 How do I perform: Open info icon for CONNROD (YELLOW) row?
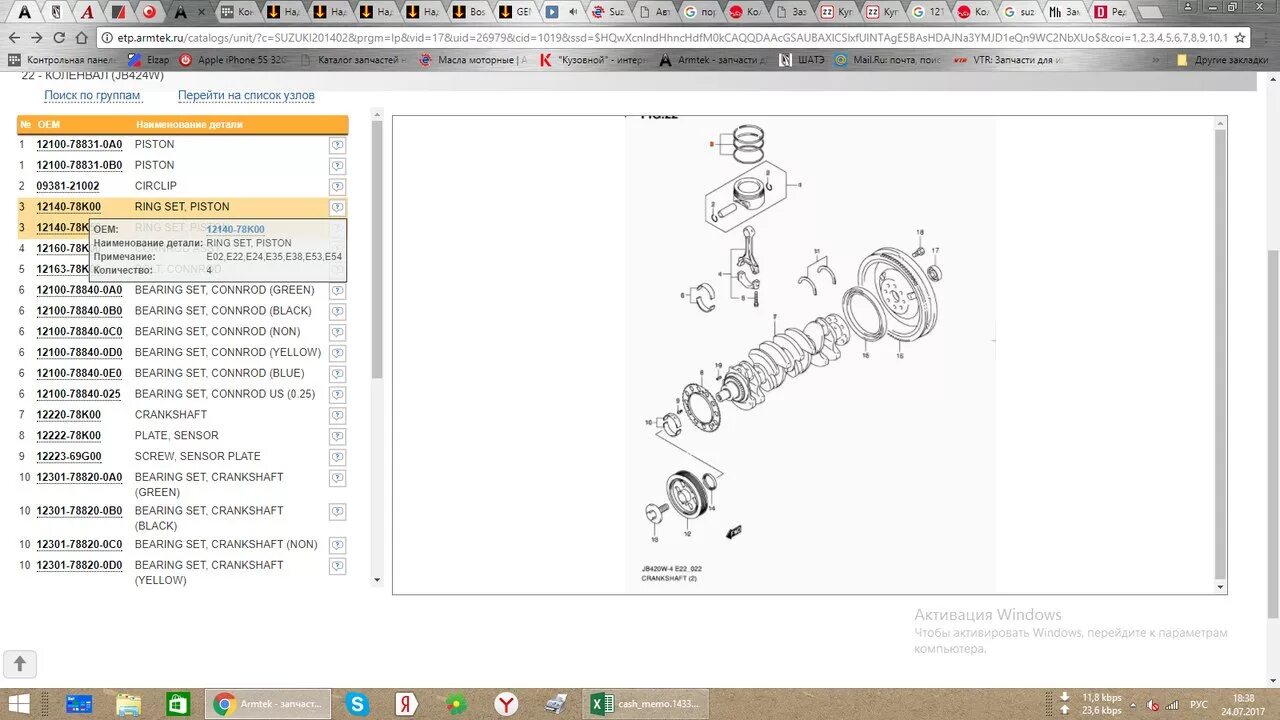(x=338, y=353)
